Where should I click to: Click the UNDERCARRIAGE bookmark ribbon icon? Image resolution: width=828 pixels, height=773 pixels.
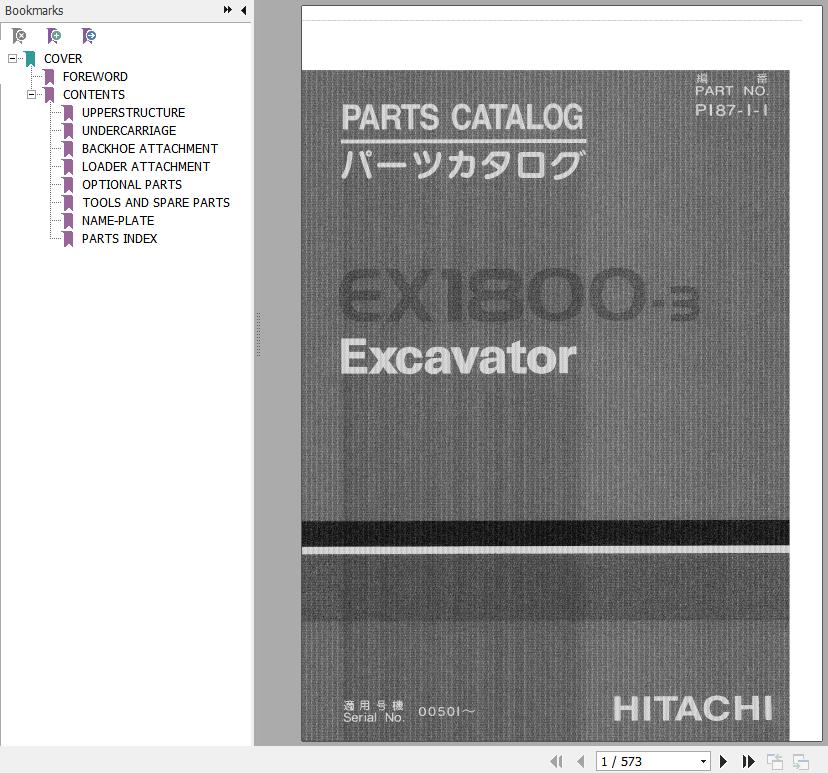coord(68,131)
